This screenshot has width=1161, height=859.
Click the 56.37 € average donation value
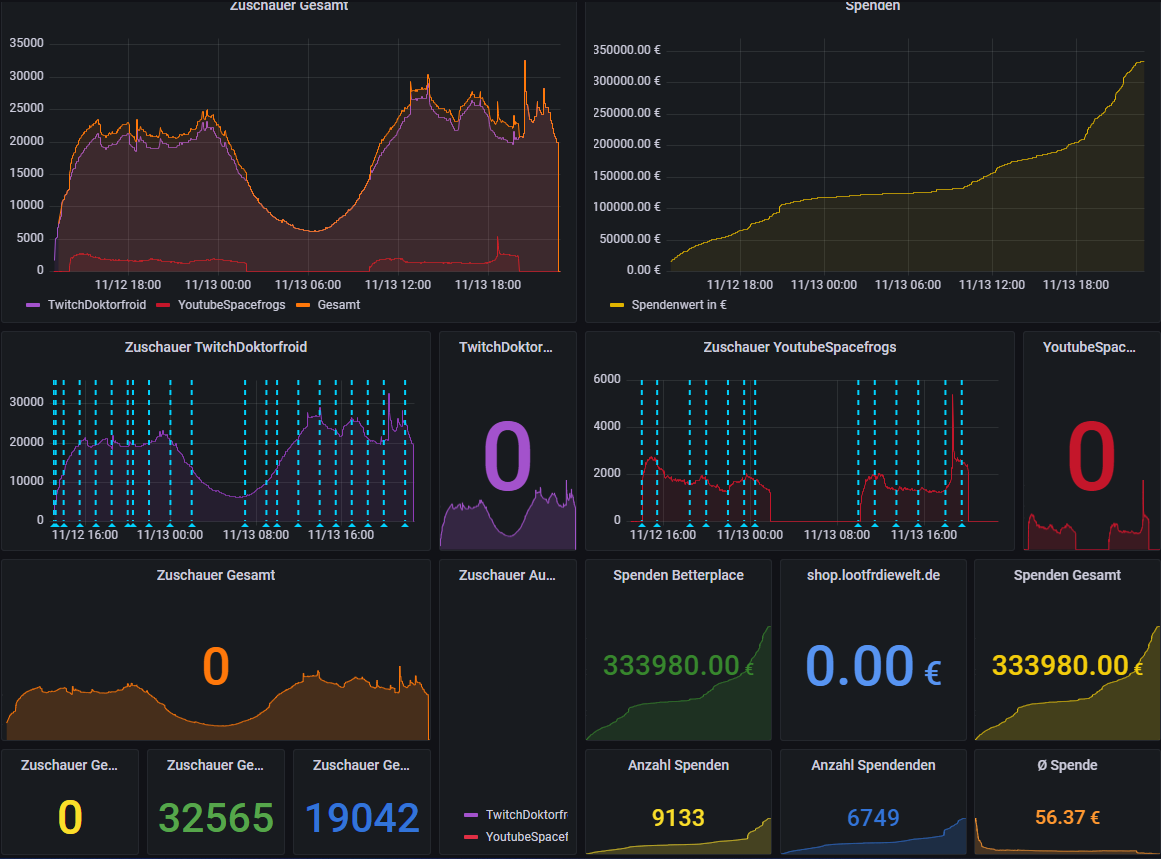pyautogui.click(x=1067, y=818)
